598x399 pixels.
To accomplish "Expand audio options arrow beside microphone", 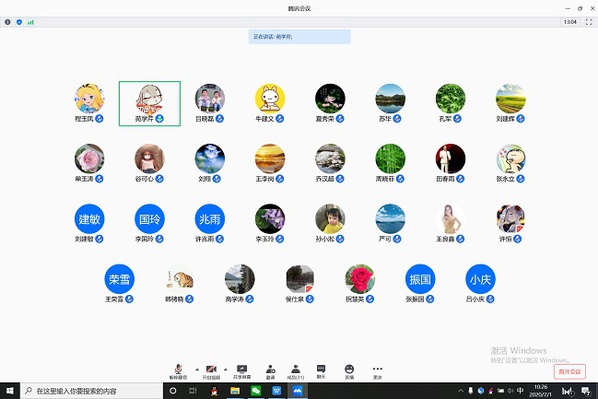I will 197,369.
